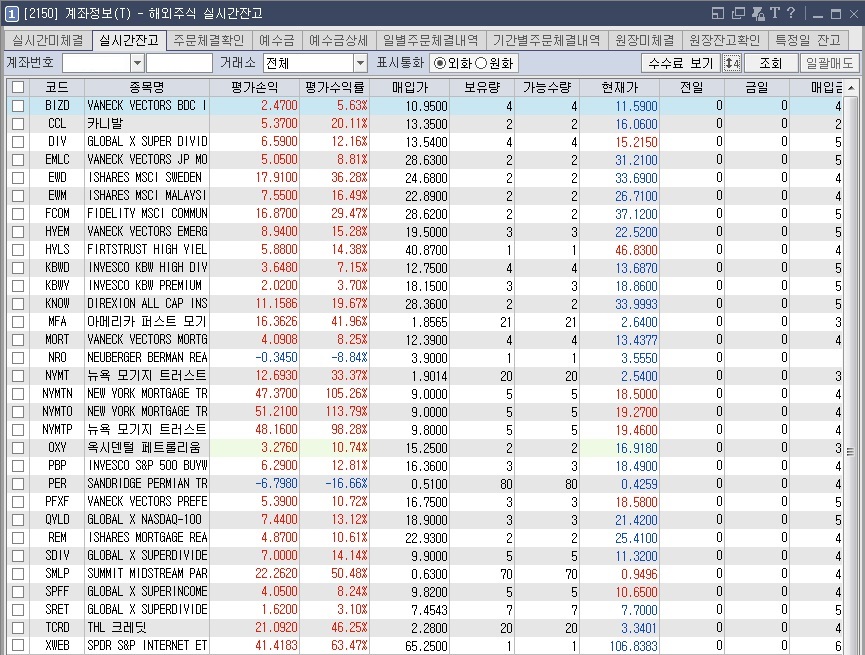Check the EWD row checkbox
The width and height of the screenshot is (865, 655).
pos(18,178)
